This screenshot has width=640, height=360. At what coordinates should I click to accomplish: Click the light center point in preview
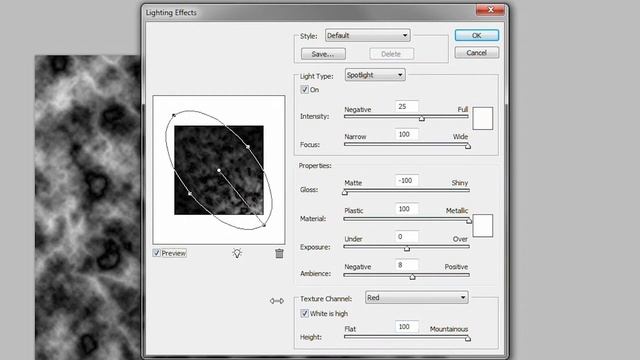pyautogui.click(x=219, y=170)
